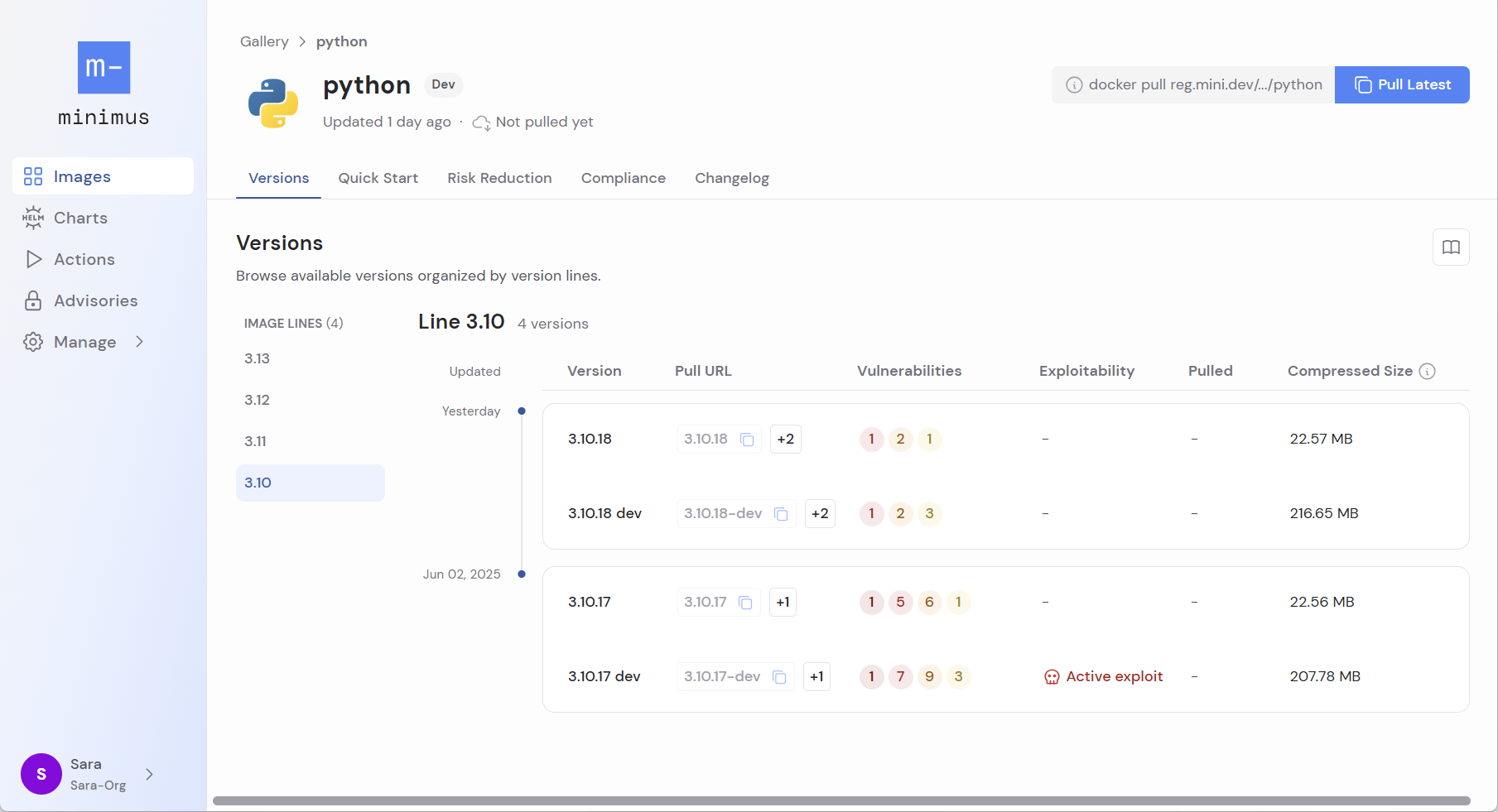
Task: Copy the 3.10.18-dev pull URL
Action: click(781, 513)
